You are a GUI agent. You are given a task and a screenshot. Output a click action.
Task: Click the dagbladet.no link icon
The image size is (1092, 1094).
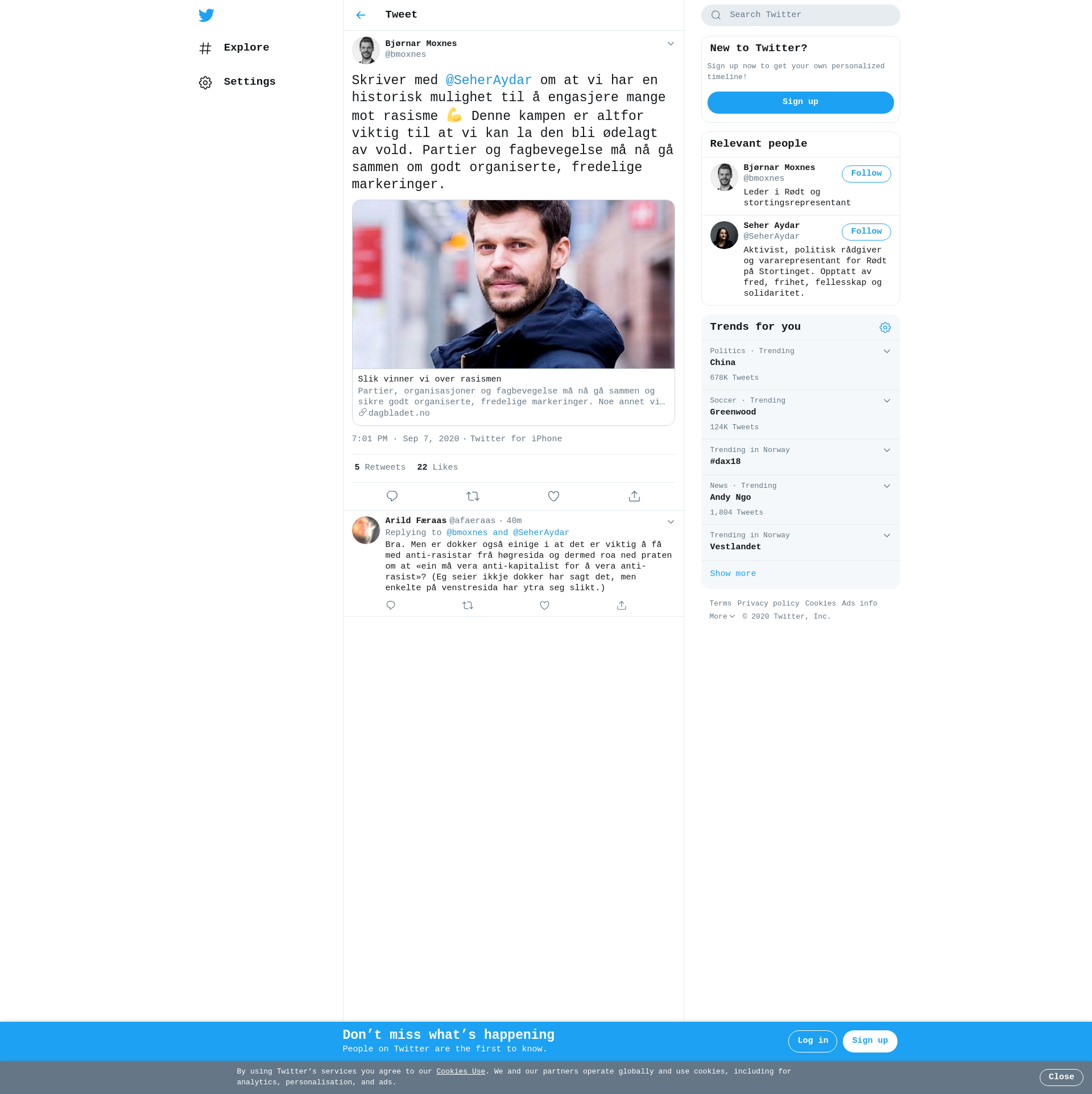[x=362, y=413]
